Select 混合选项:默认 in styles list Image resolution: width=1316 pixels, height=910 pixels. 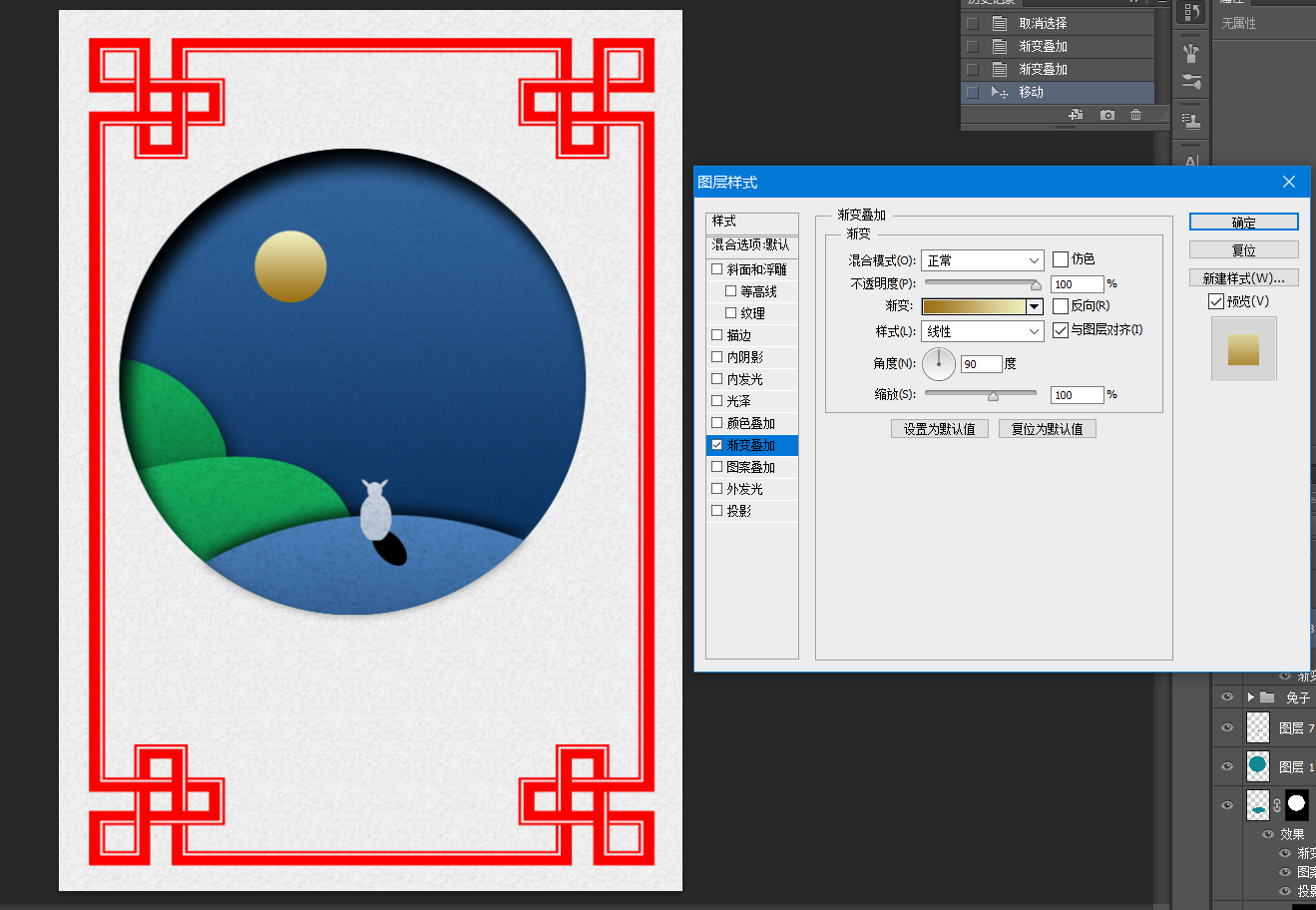(x=752, y=245)
